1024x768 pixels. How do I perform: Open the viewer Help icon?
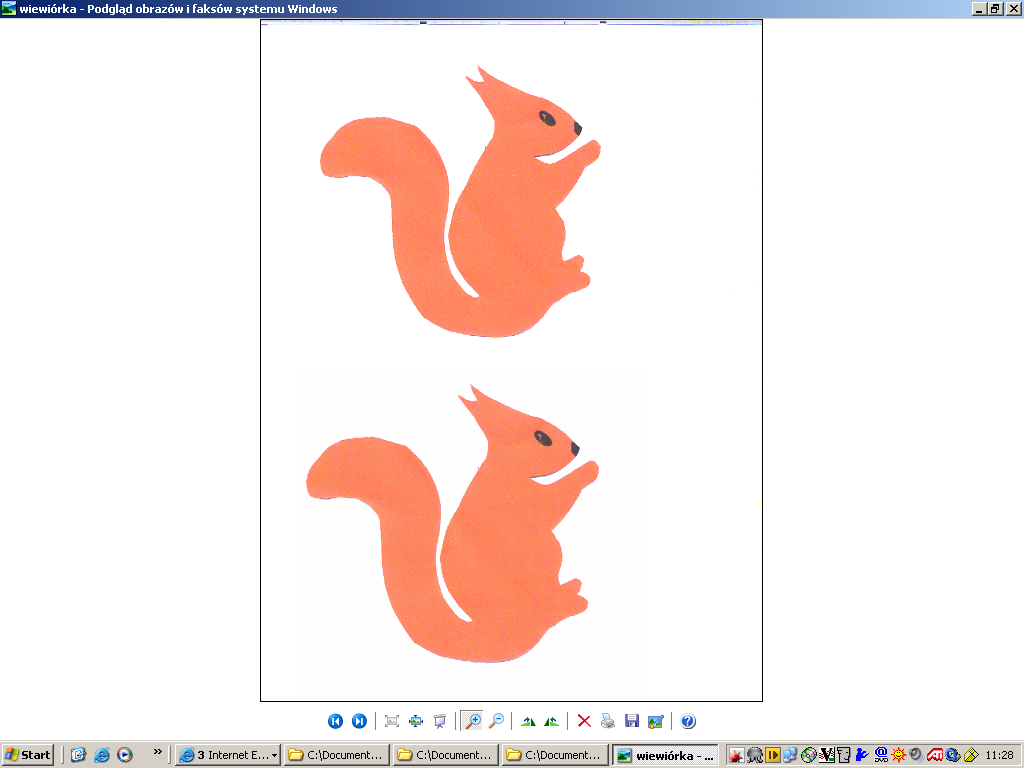pos(688,721)
